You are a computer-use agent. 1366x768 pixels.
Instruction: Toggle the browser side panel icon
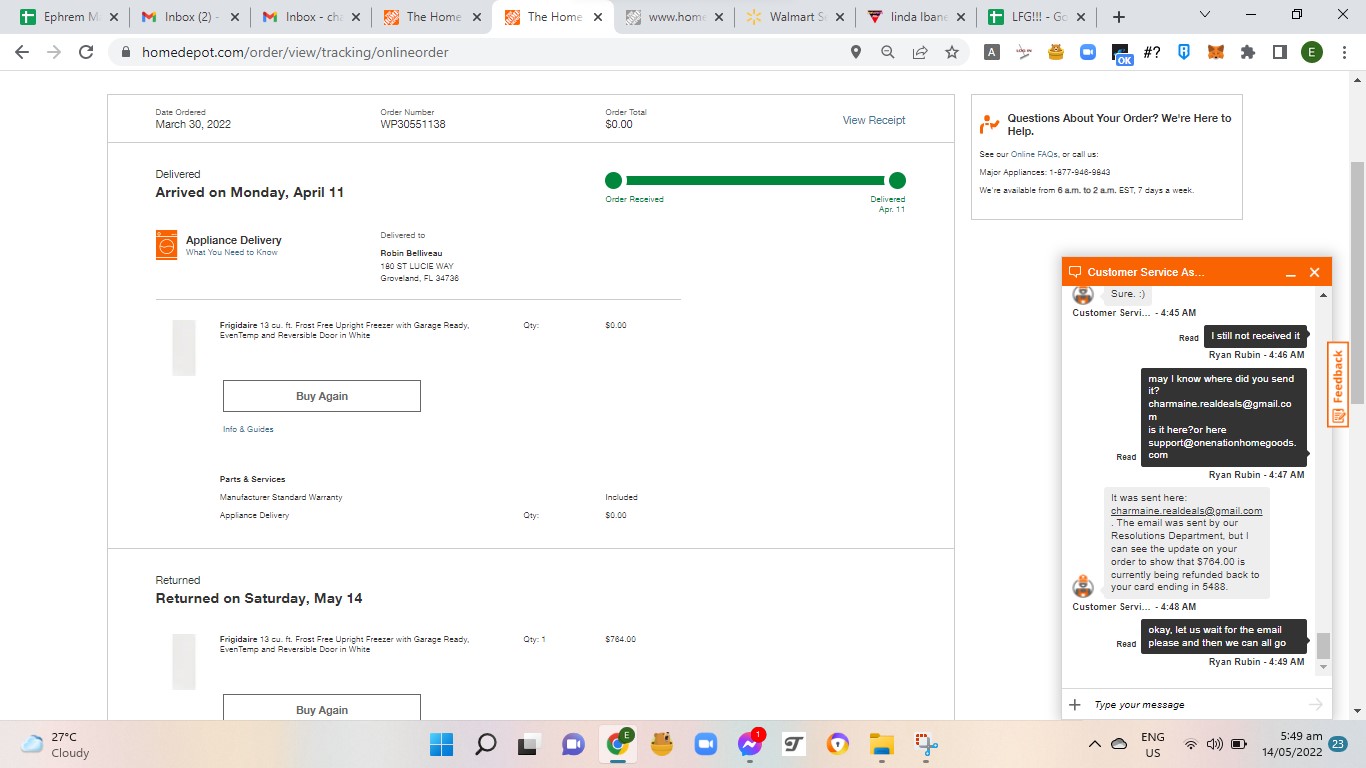(1280, 52)
